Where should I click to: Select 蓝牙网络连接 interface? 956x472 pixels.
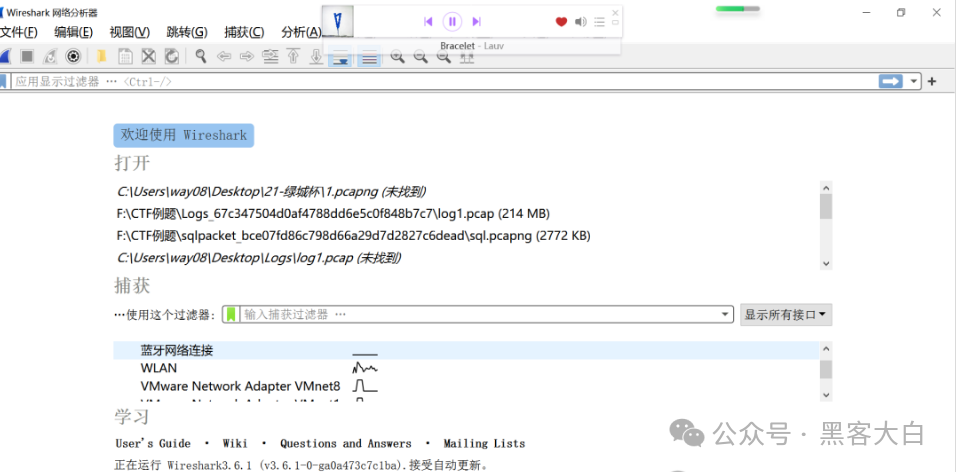pos(177,351)
